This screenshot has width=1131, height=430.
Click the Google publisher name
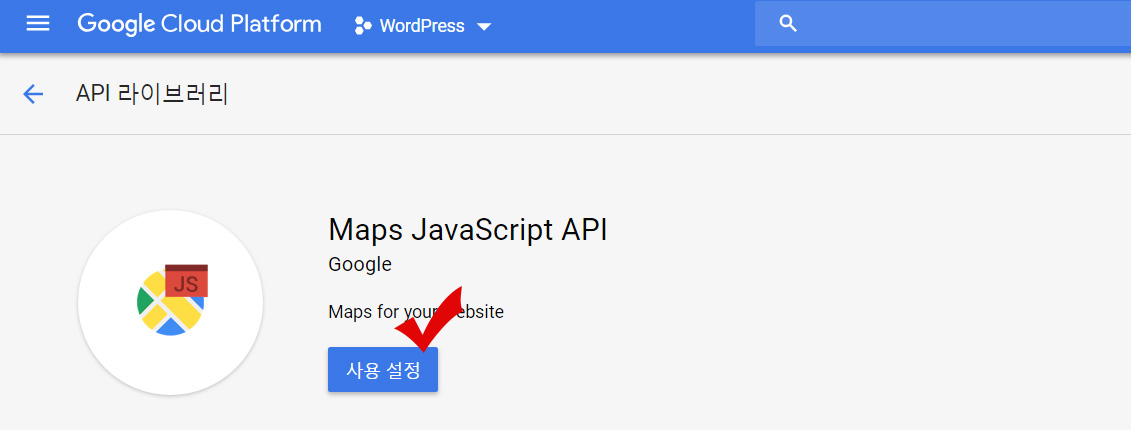[x=360, y=265]
